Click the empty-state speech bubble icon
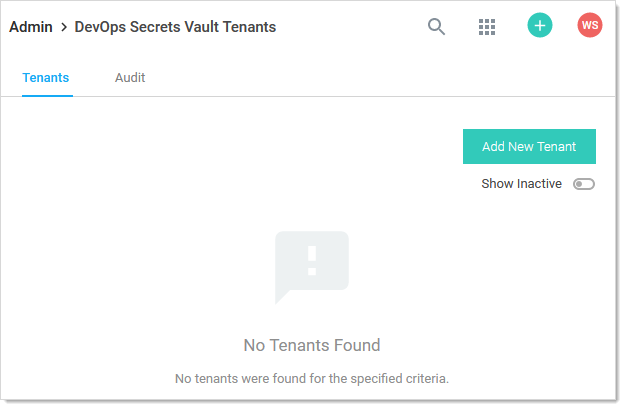The width and height of the screenshot is (624, 408). click(312, 267)
